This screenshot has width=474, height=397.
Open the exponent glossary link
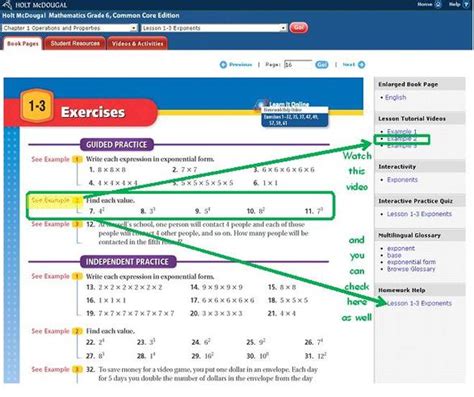point(401,248)
